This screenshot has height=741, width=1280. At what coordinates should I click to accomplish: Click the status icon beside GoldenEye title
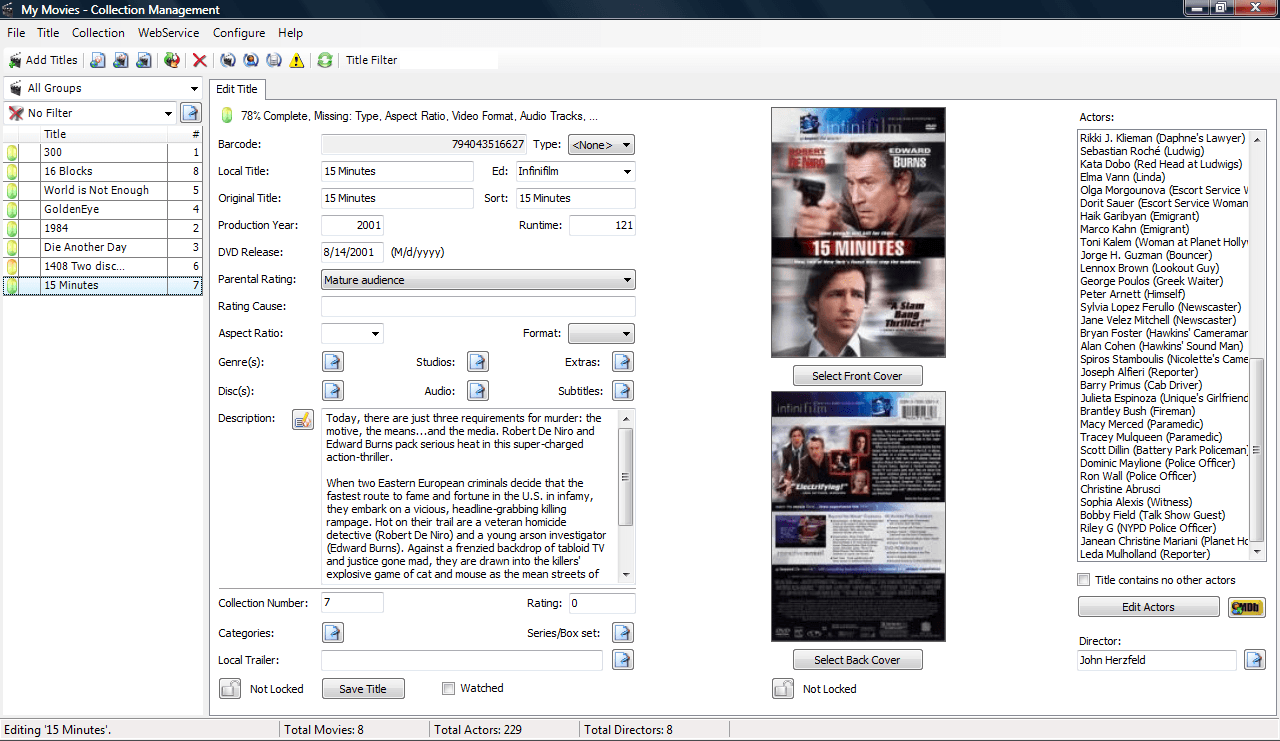12,210
